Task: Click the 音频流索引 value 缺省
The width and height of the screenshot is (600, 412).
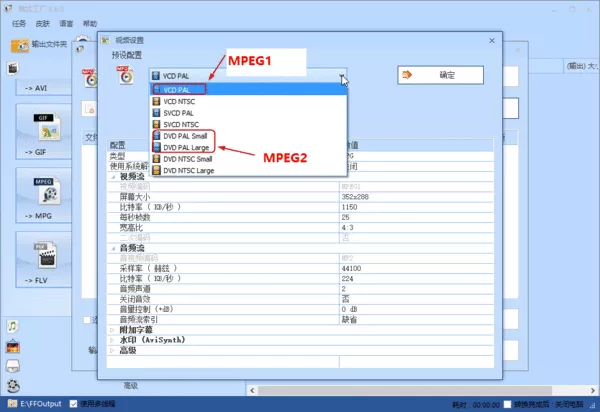Action: [349, 319]
